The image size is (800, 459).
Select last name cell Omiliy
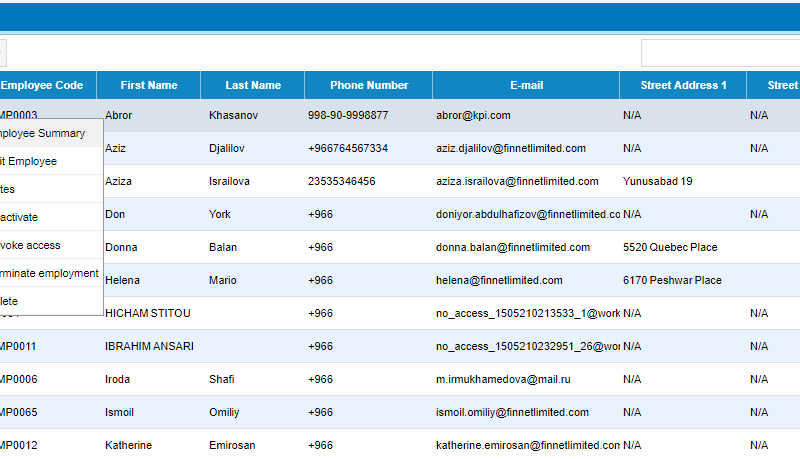[224, 412]
